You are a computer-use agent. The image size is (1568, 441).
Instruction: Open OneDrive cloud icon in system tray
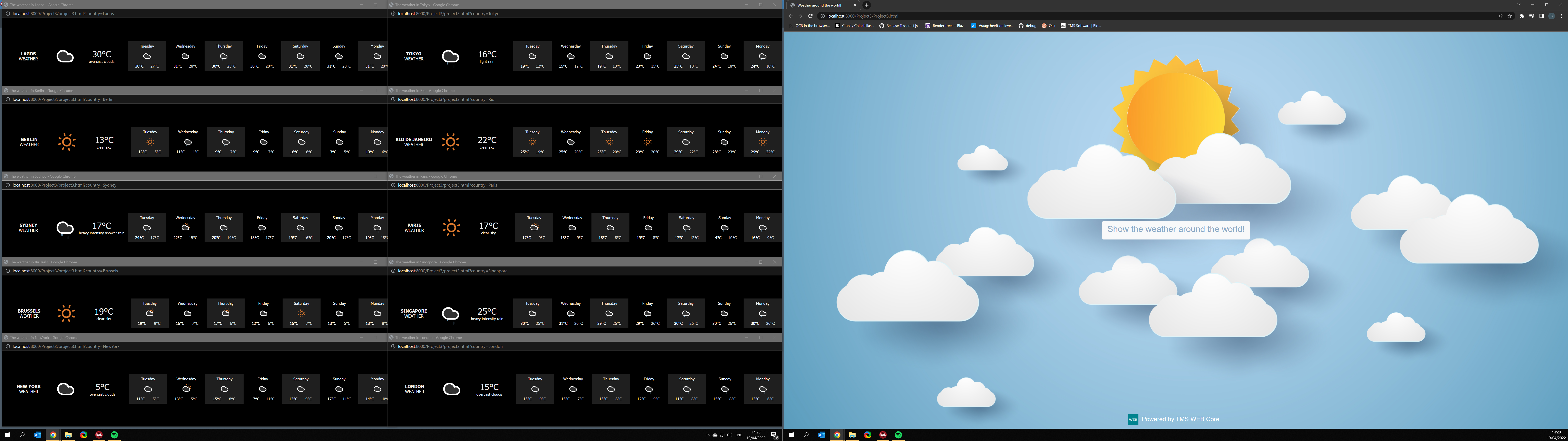[x=715, y=435]
